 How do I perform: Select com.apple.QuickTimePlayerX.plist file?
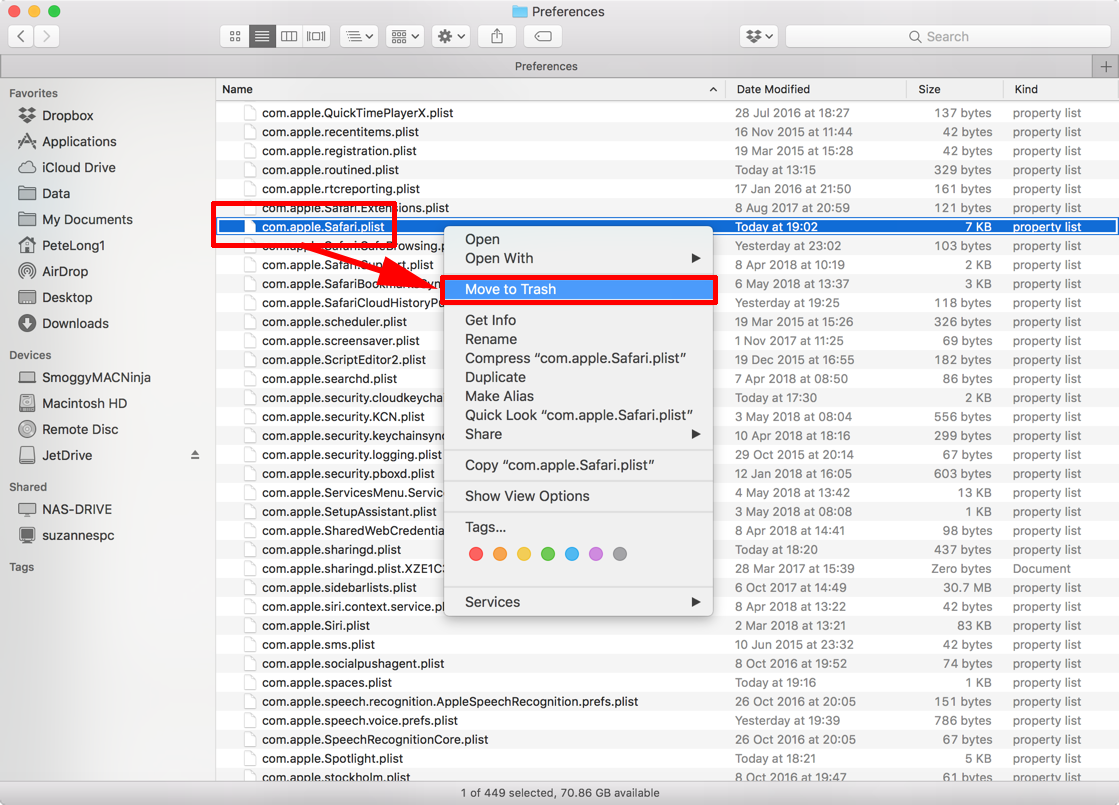tap(667, 113)
